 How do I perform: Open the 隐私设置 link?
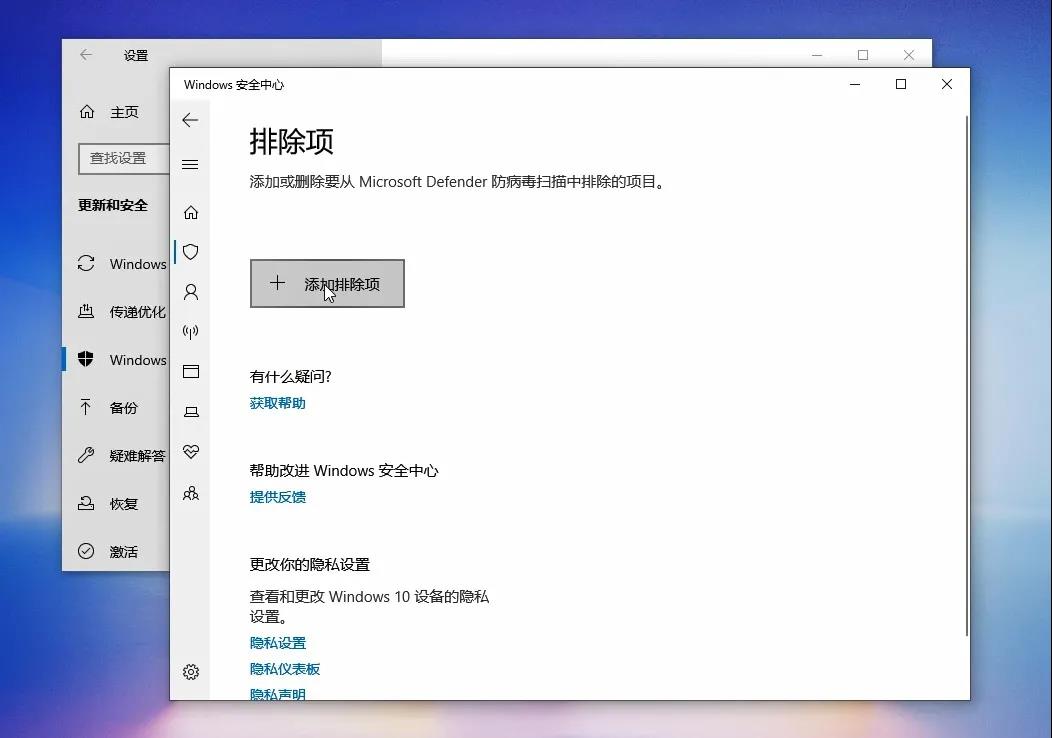(x=278, y=643)
